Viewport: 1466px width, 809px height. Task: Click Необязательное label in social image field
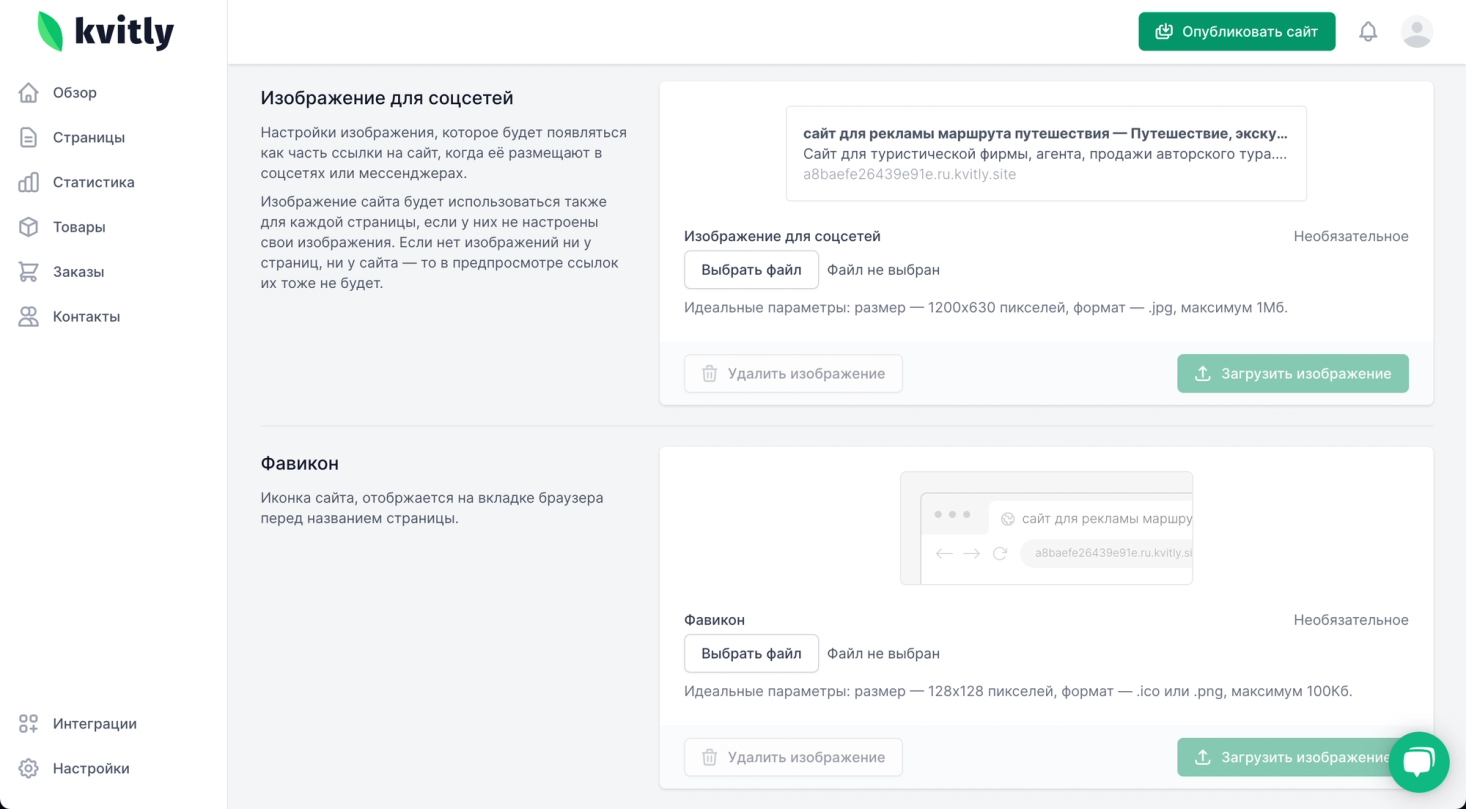click(x=1351, y=237)
